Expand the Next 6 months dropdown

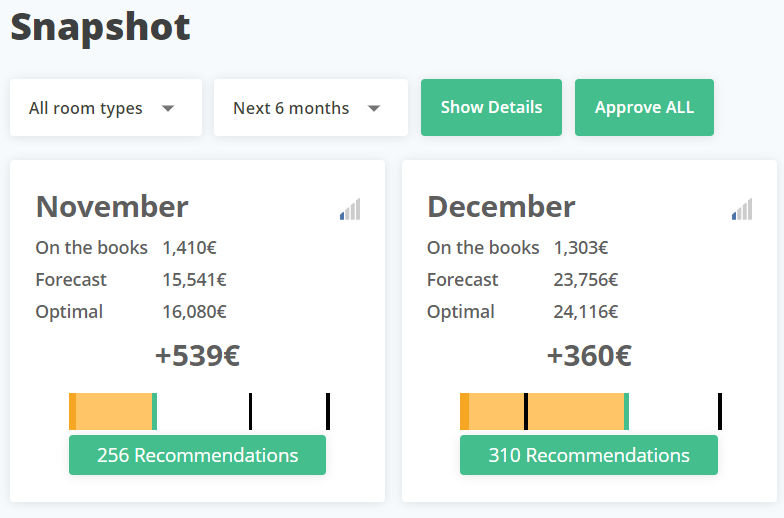click(311, 108)
